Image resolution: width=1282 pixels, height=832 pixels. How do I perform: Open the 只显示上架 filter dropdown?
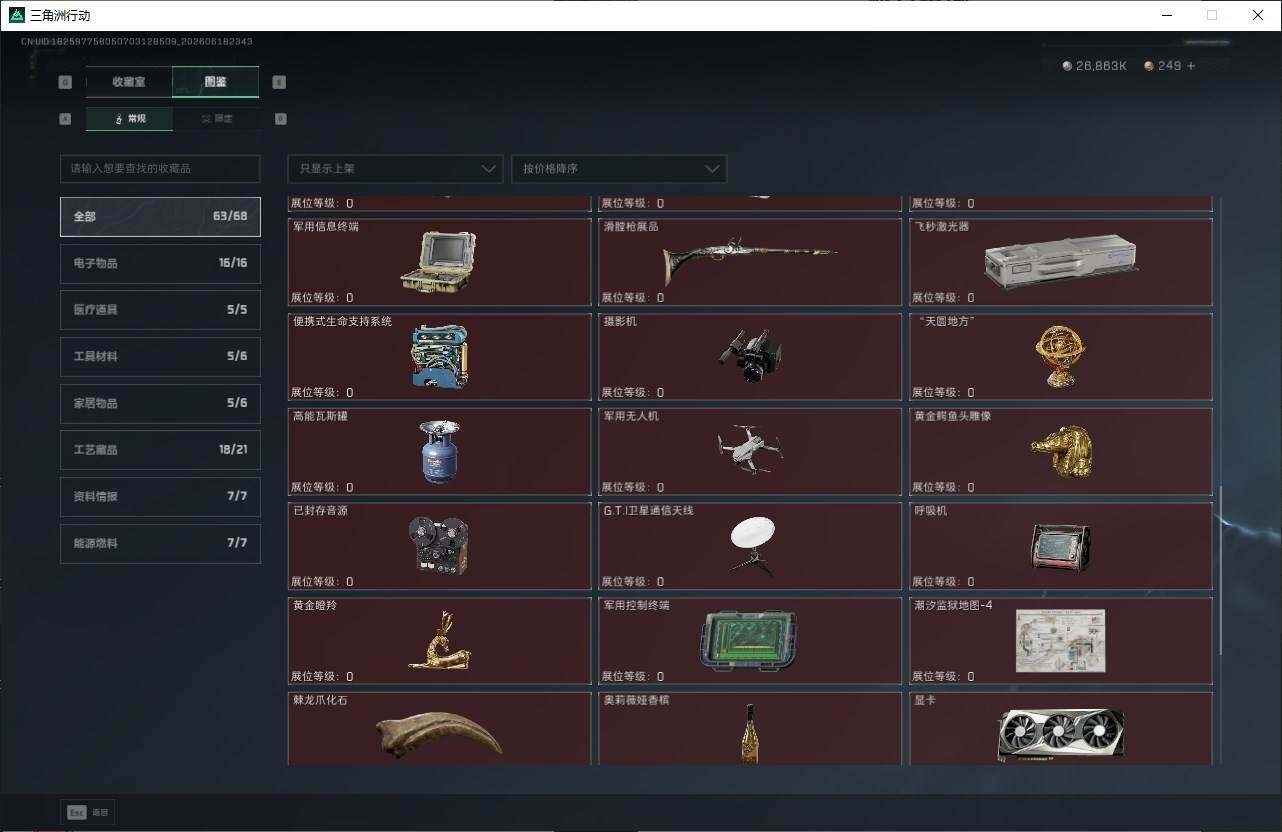pyautogui.click(x=395, y=168)
